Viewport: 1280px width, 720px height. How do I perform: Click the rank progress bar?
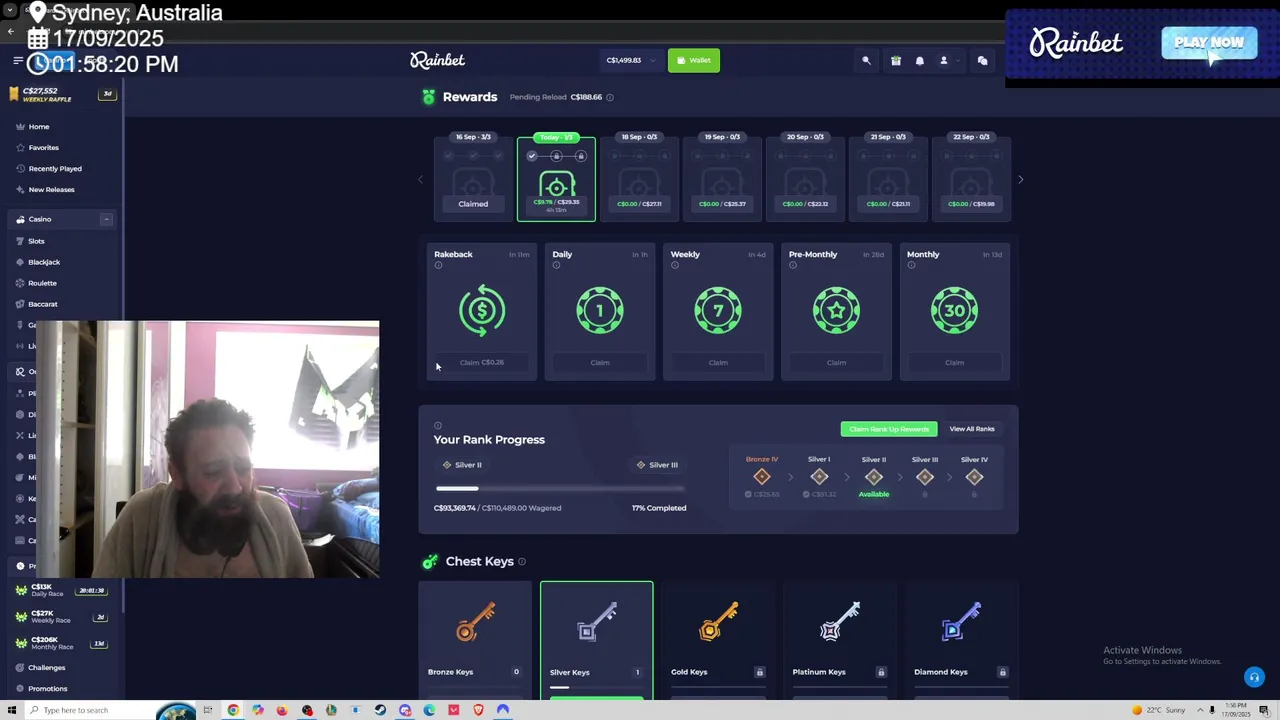tap(560, 488)
